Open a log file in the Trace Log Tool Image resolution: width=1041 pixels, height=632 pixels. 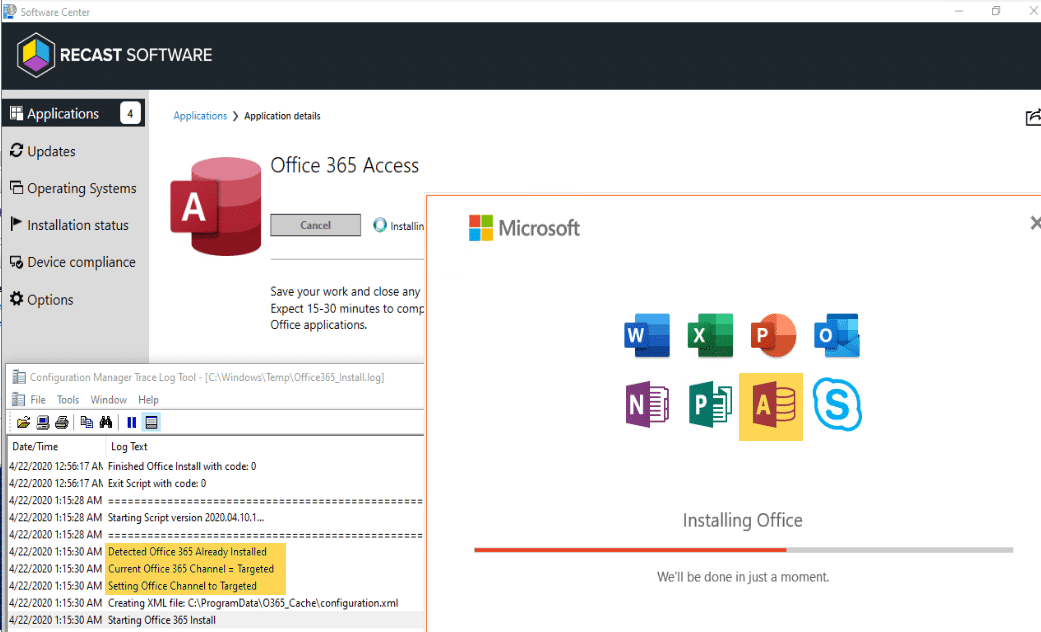24,422
